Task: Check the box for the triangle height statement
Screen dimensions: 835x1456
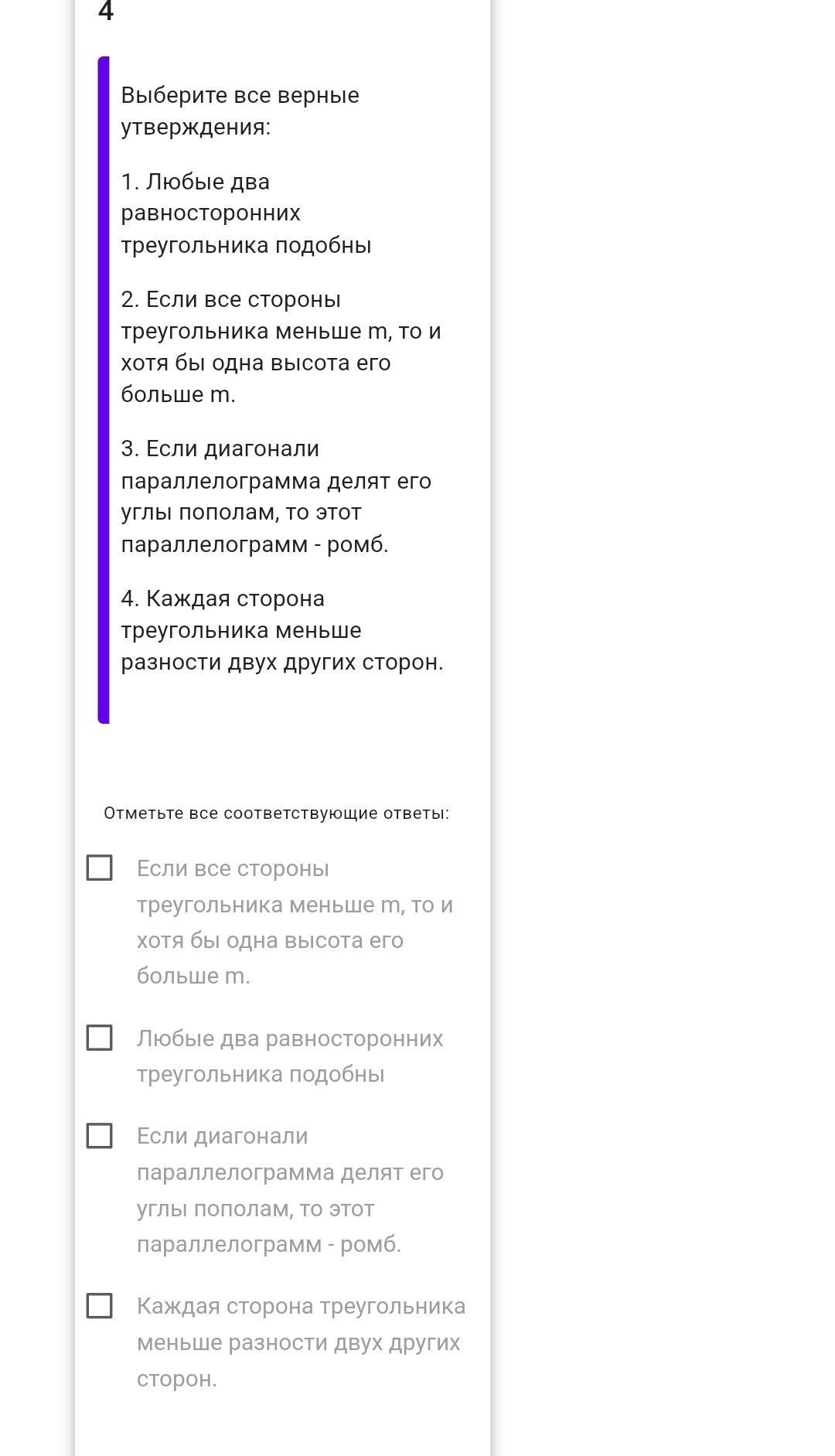Action: tap(99, 868)
